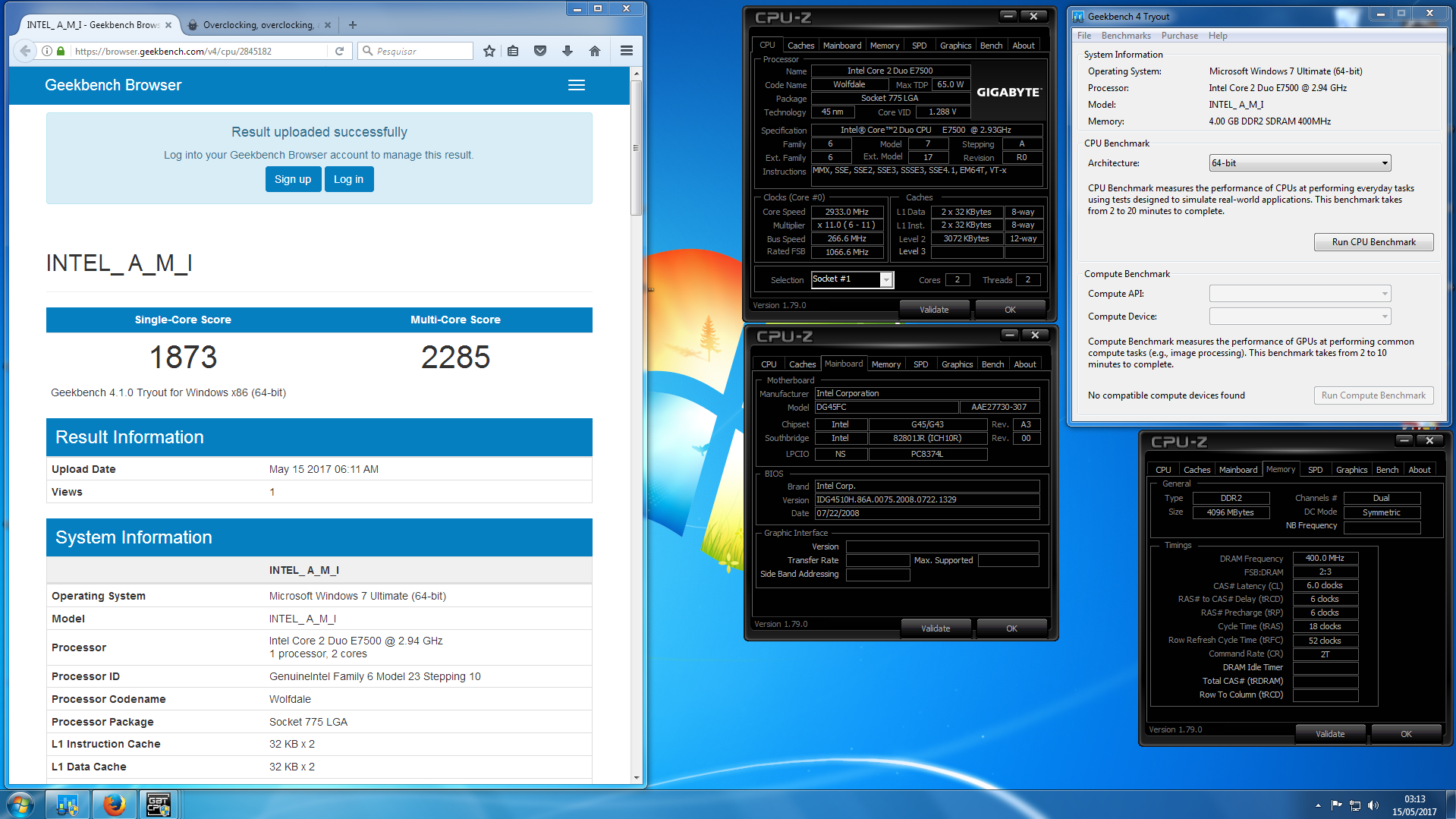Open Geekbench 4 Help menu
The image size is (1456, 819).
(x=1218, y=36)
